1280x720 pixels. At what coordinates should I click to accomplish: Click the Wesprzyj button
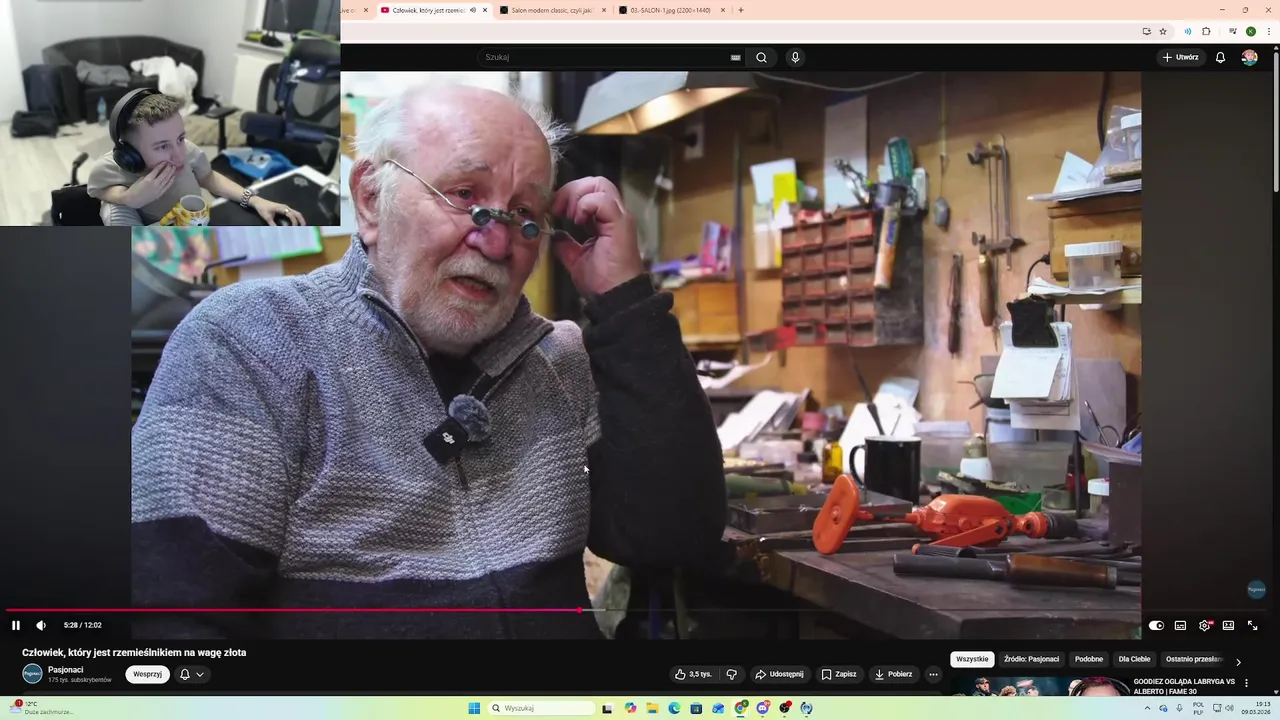point(147,674)
